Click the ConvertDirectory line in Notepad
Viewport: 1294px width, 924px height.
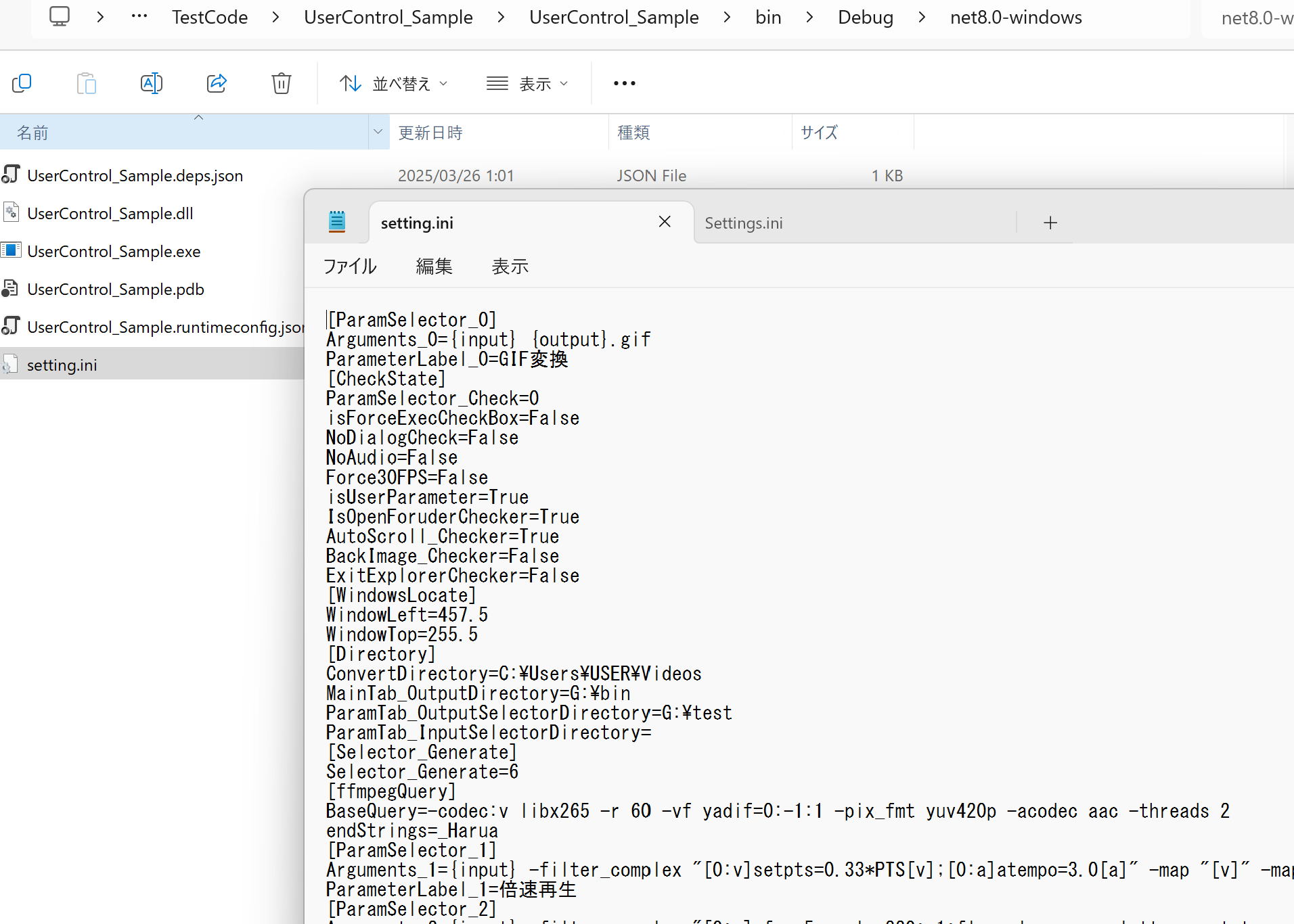[514, 674]
